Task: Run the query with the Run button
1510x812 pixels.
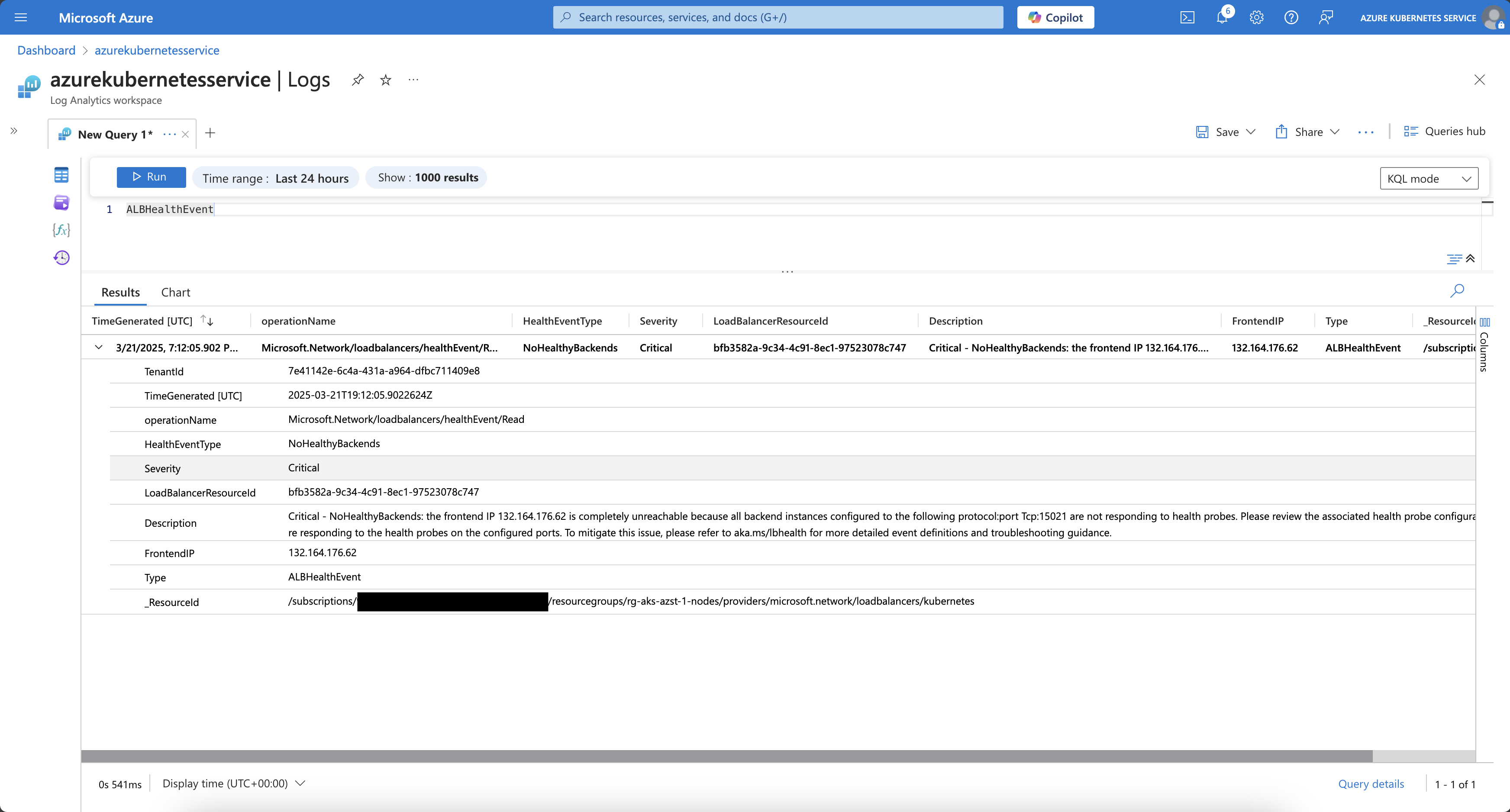Action: pos(151,177)
